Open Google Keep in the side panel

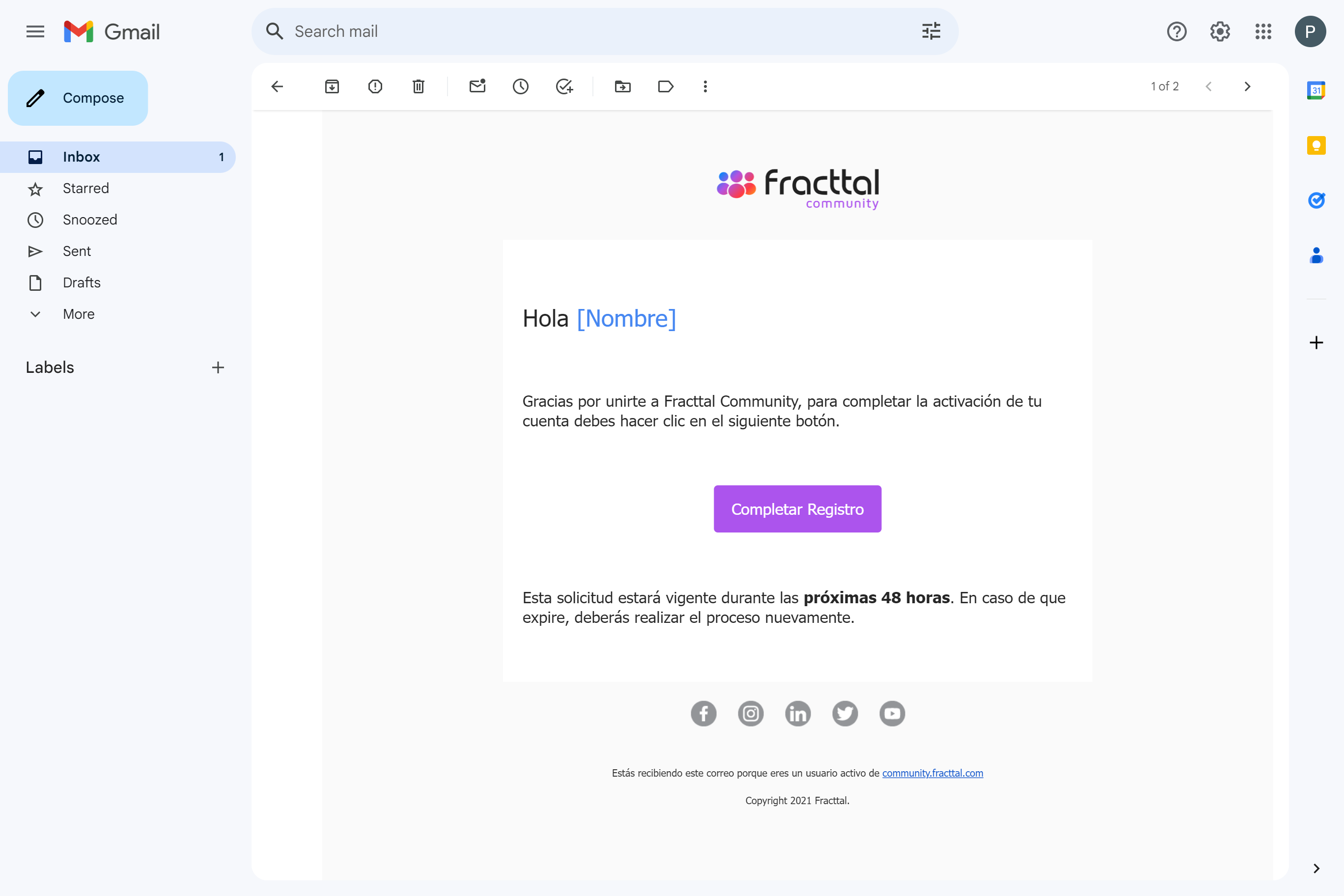tap(1316, 145)
